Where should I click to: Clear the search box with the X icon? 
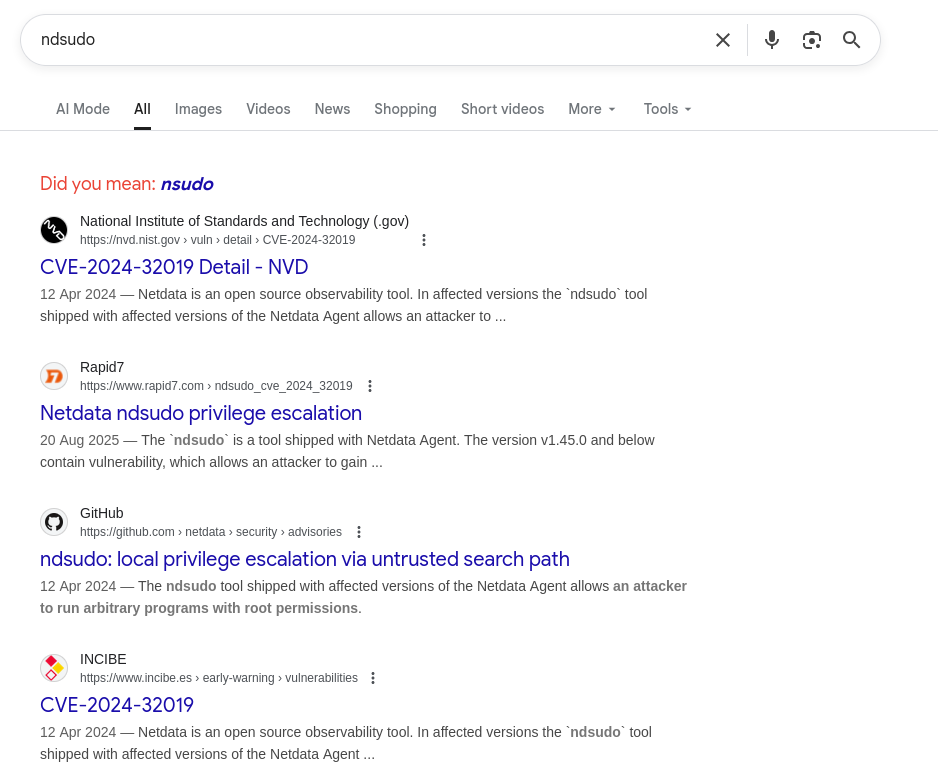point(723,40)
